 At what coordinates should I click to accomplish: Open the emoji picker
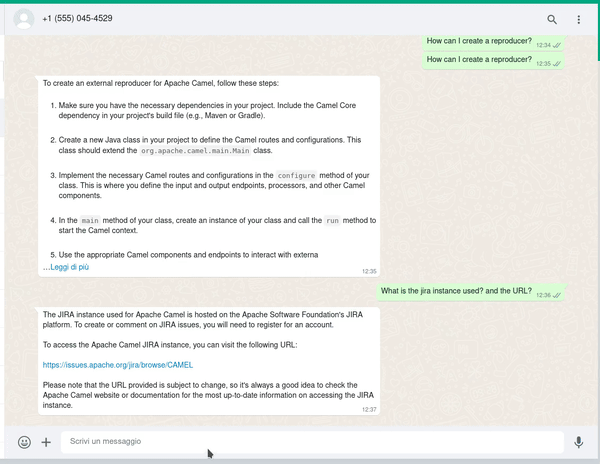[x=24, y=442]
